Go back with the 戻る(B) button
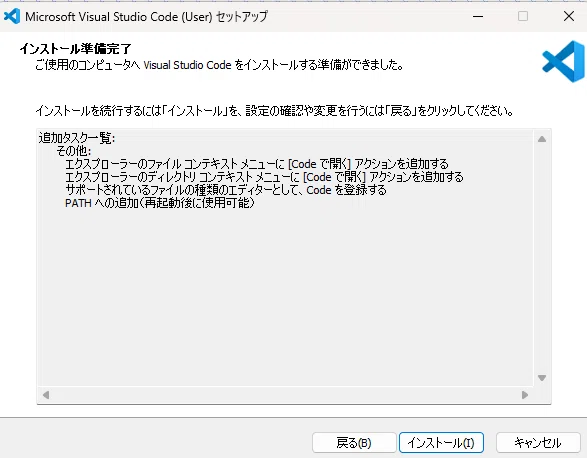Viewport: 587px width, 458px height. point(354,443)
